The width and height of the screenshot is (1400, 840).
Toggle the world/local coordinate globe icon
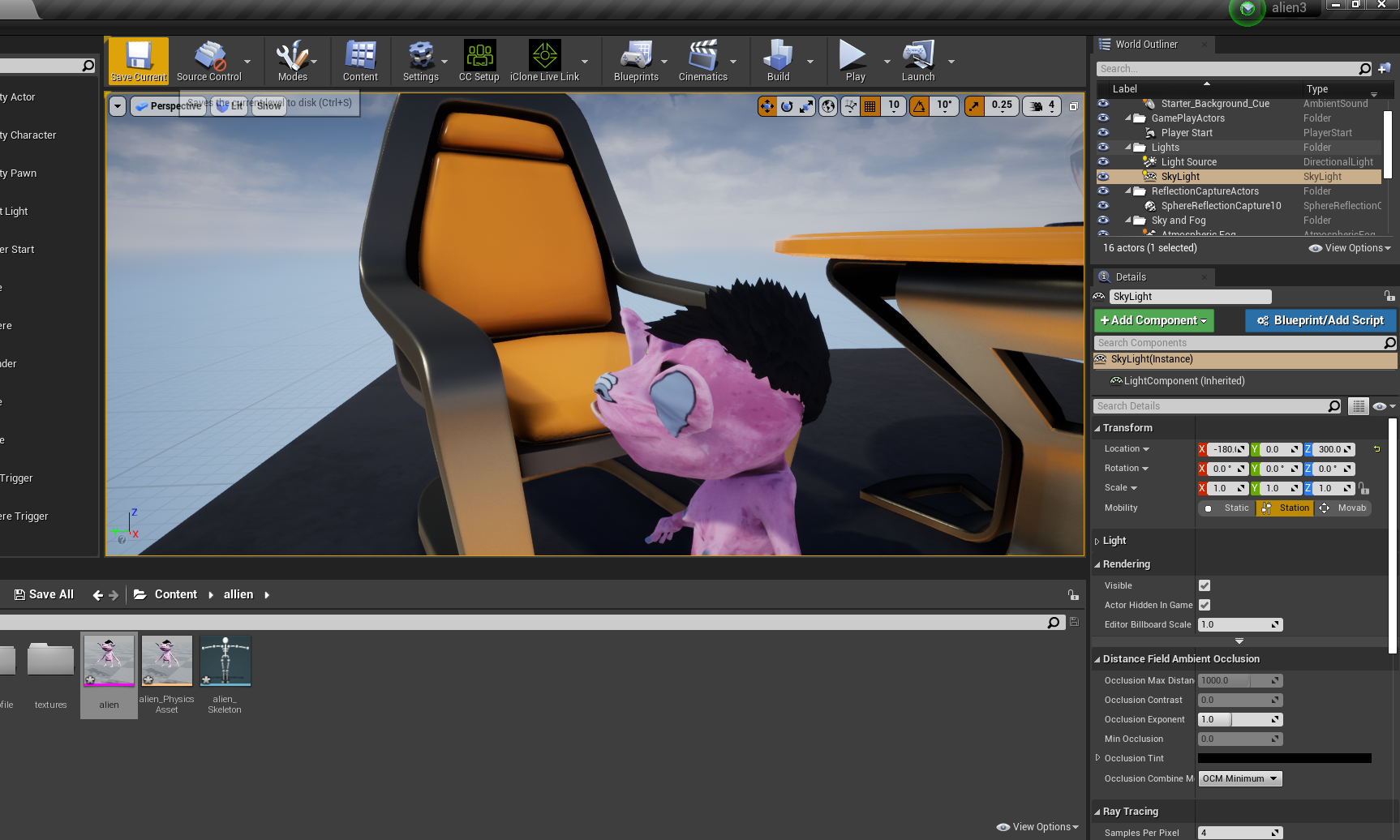[x=828, y=106]
